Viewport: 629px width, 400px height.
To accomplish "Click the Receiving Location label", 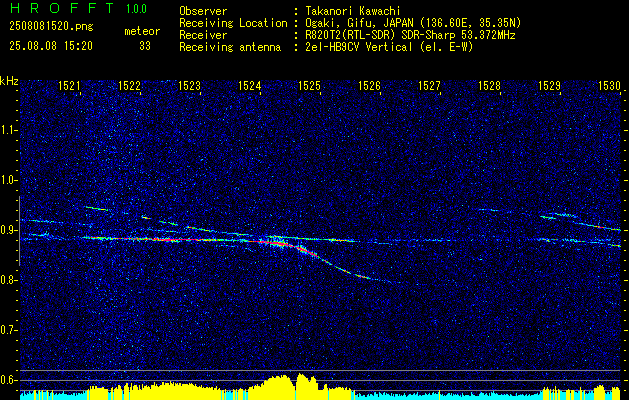I will click(233, 23).
